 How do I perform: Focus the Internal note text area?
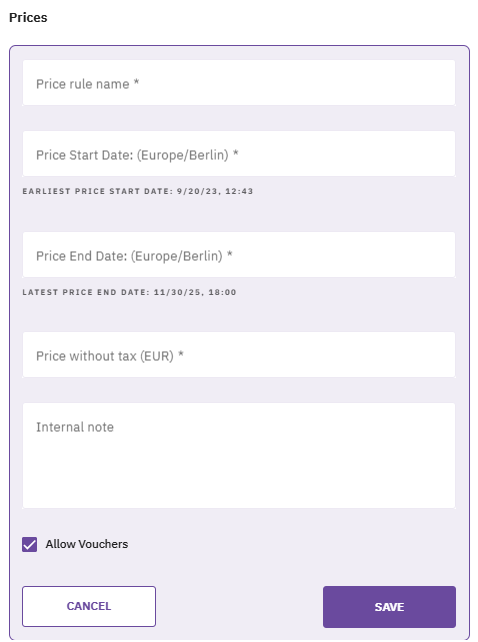point(239,456)
